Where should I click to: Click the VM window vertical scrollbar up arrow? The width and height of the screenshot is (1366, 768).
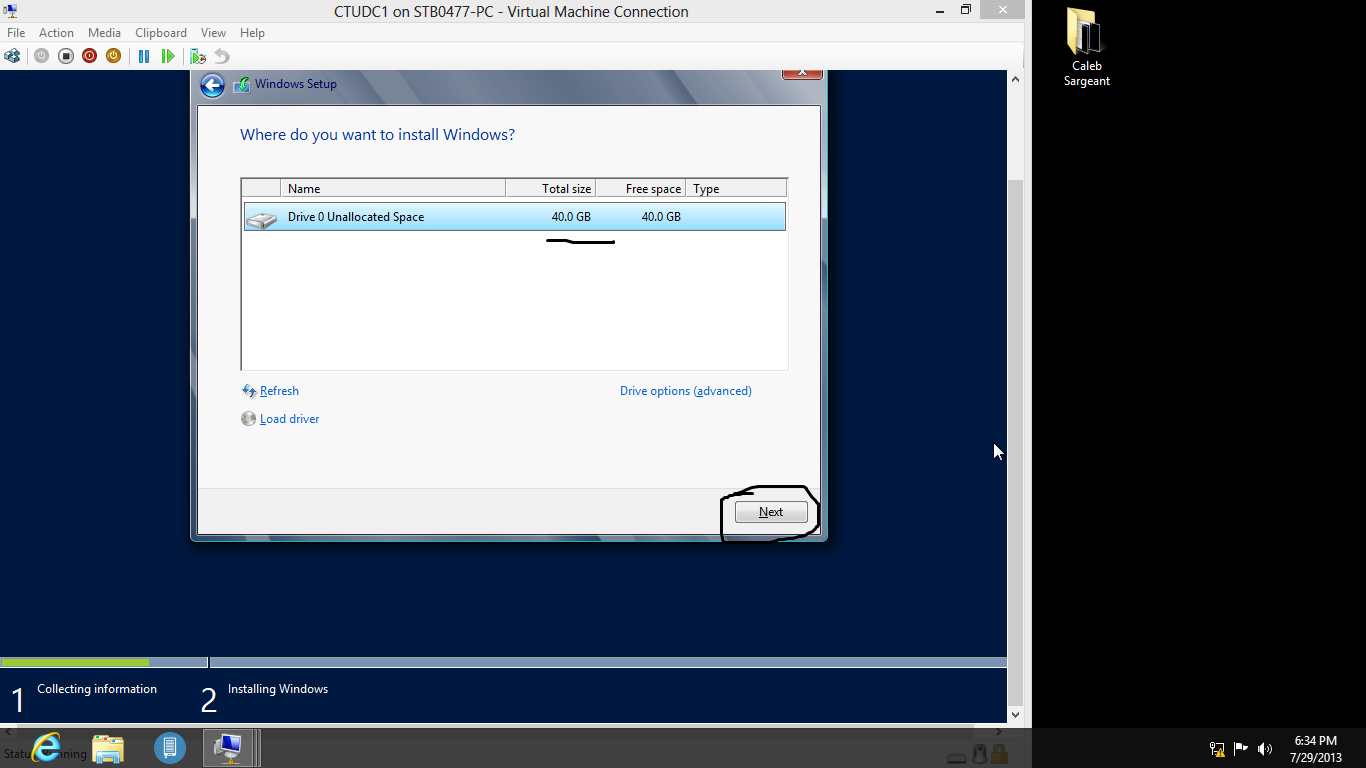pyautogui.click(x=1015, y=79)
